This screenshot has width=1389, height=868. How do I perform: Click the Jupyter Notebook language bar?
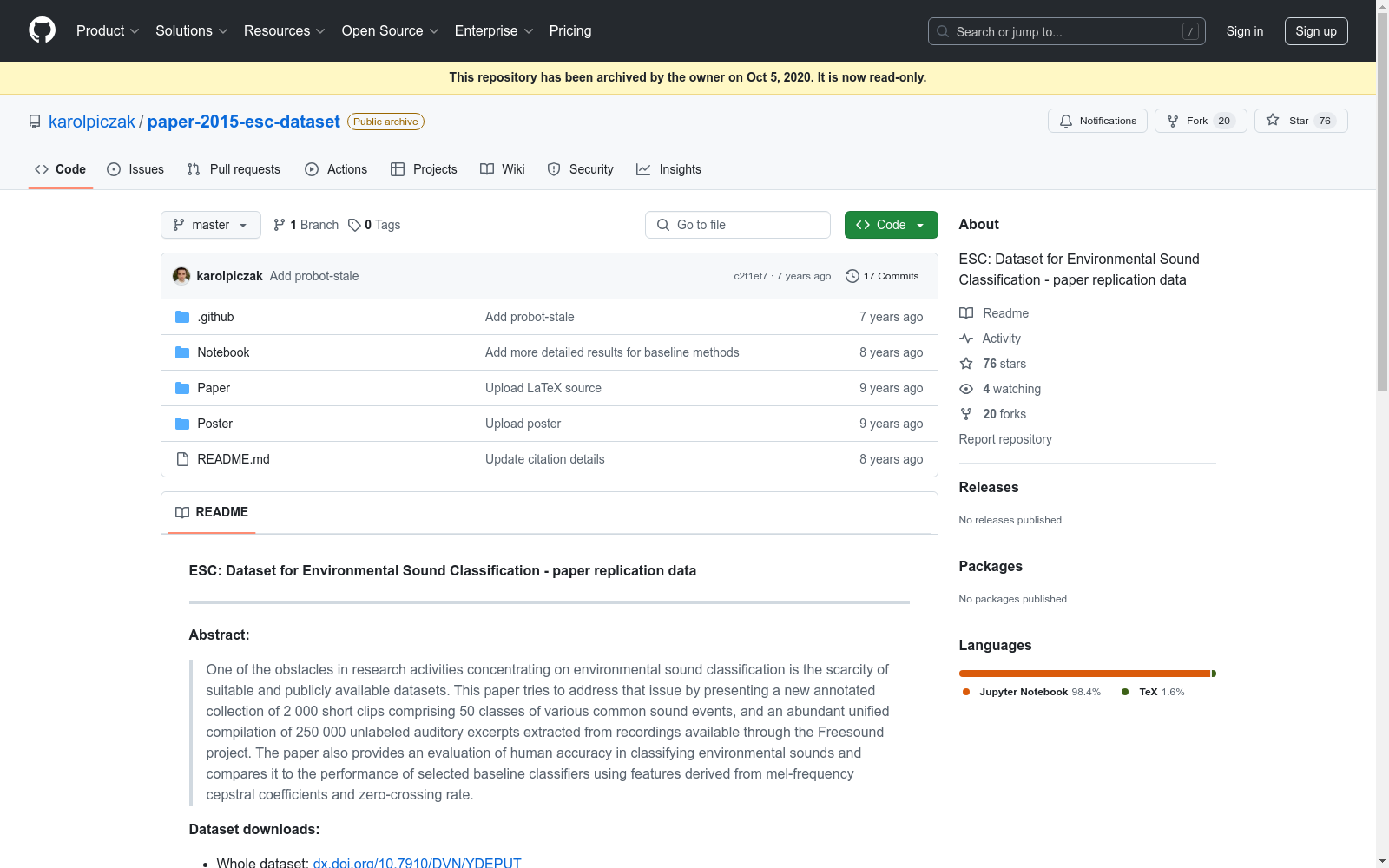coord(1083,674)
